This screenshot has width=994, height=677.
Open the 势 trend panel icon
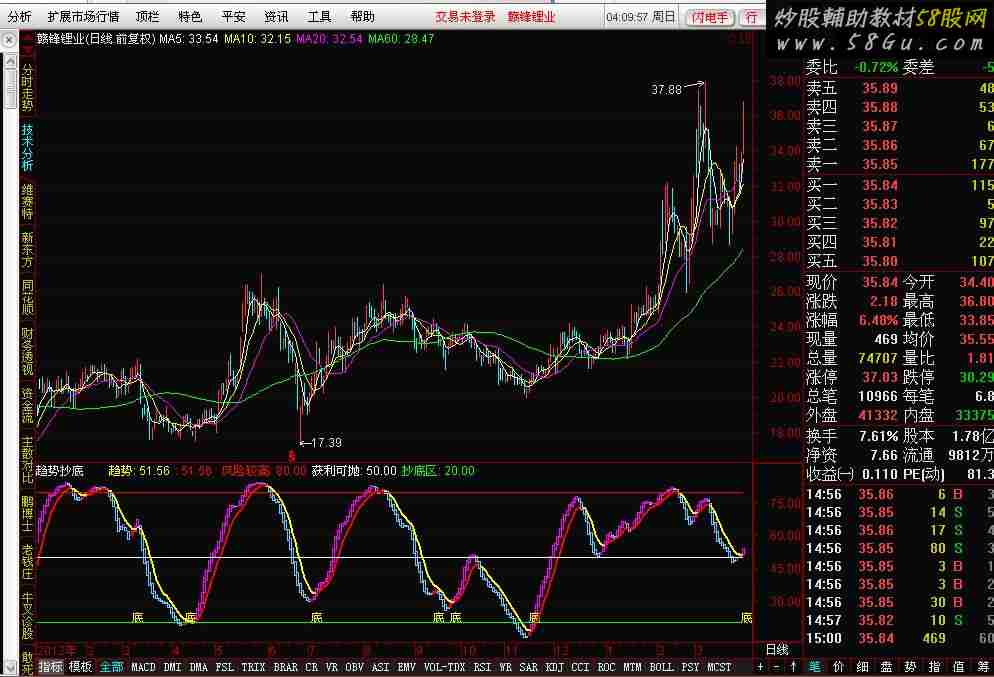tap(911, 667)
